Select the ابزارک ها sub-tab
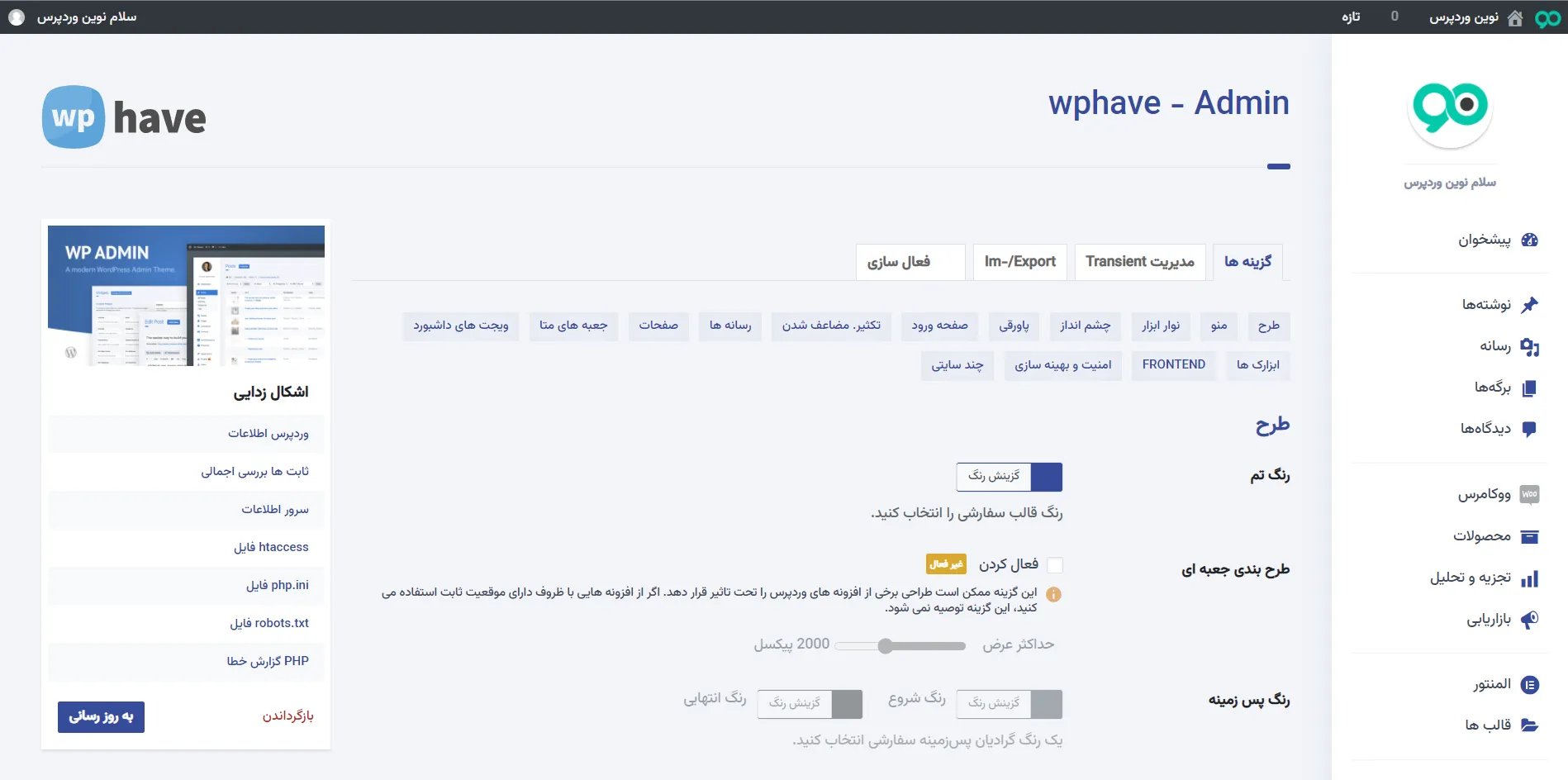 (x=1257, y=365)
